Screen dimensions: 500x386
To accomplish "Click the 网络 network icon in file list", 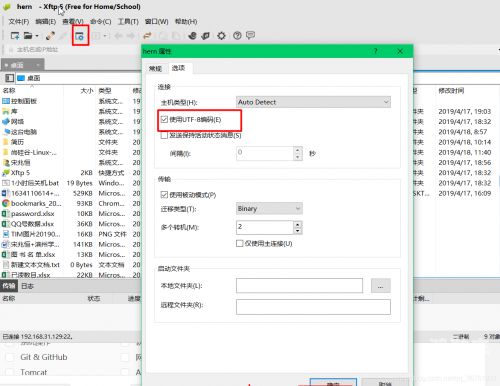I will (x=6, y=121).
